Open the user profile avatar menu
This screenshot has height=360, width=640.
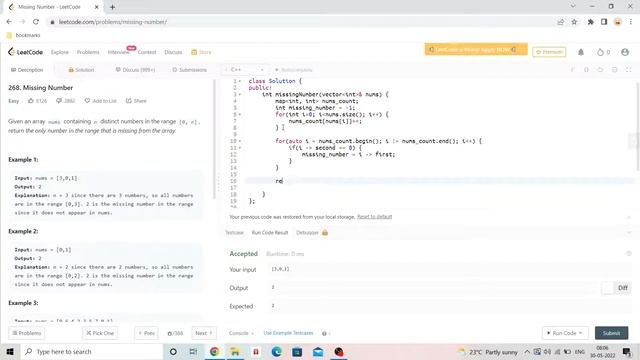coord(624,52)
